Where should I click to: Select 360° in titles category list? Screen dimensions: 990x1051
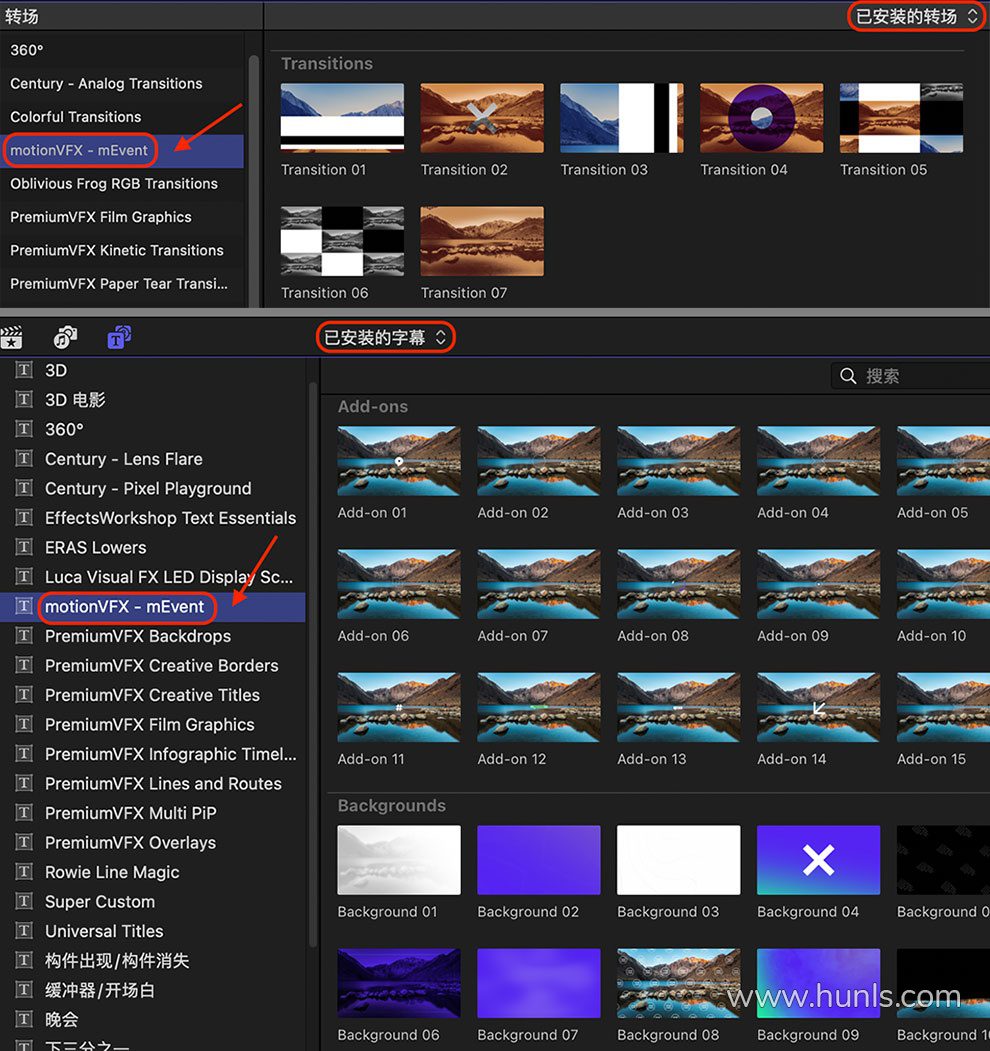153,429
